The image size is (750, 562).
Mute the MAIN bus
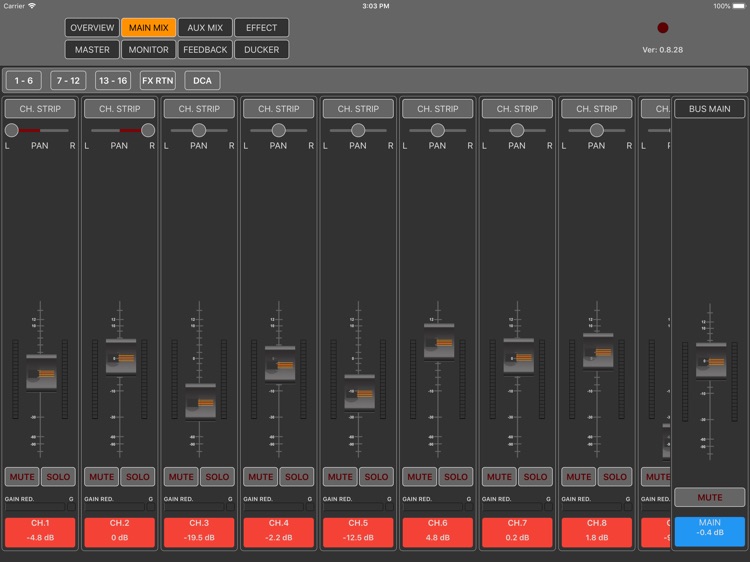point(709,497)
